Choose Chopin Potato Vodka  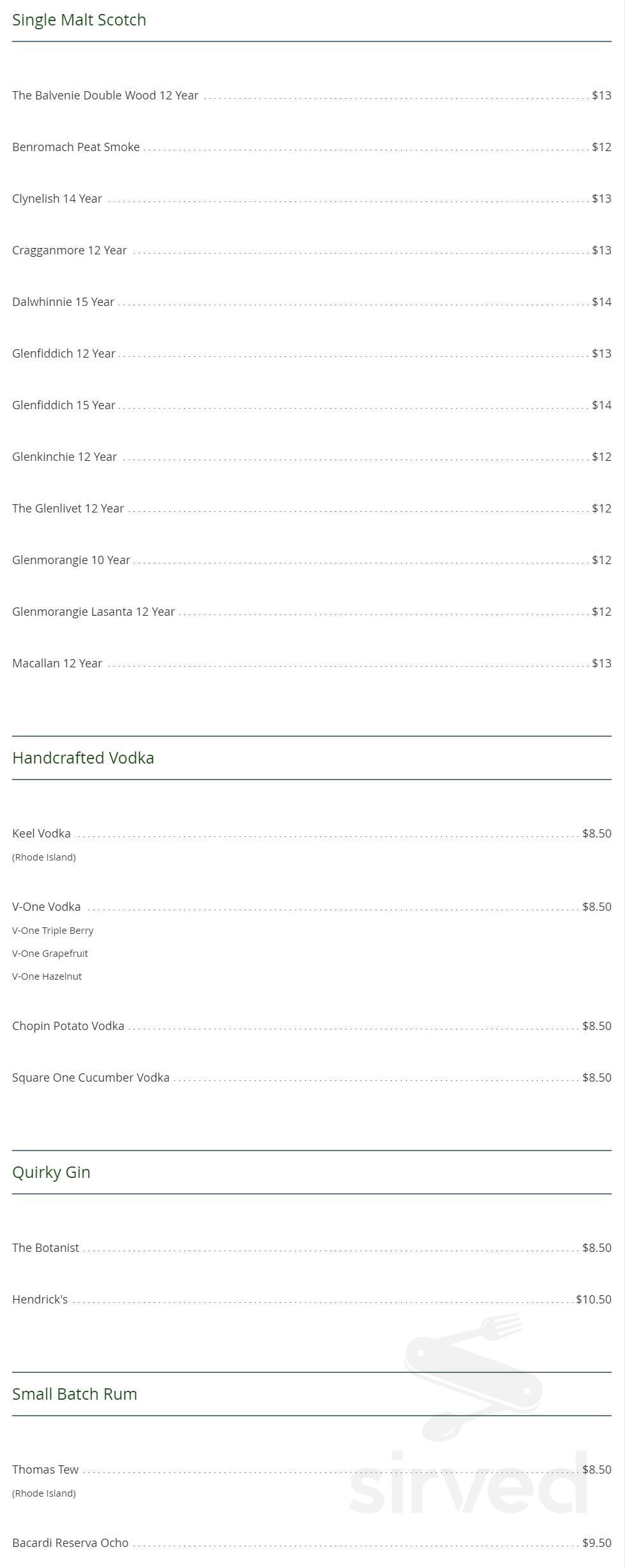68,1026
